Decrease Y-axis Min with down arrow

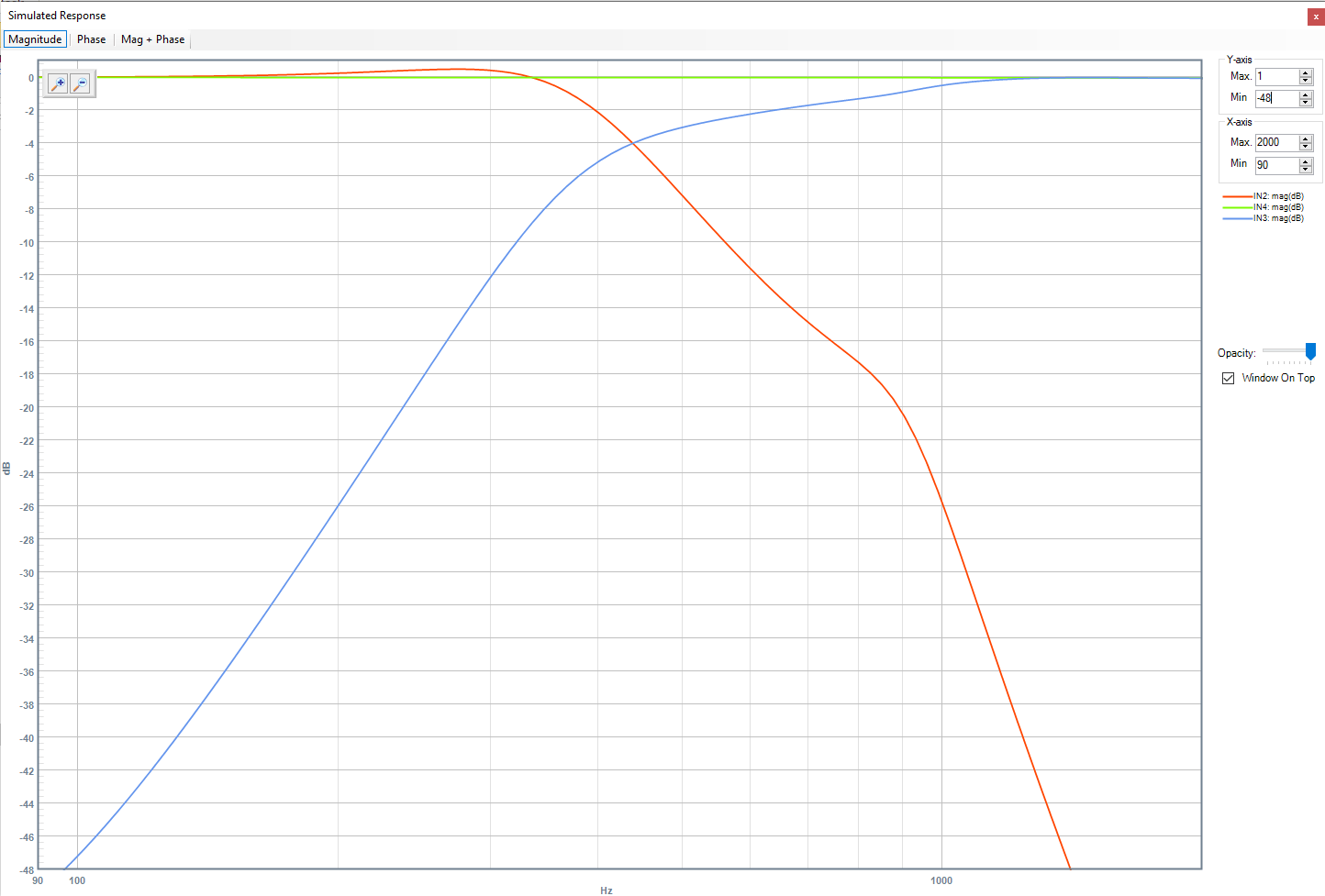coord(1306,102)
